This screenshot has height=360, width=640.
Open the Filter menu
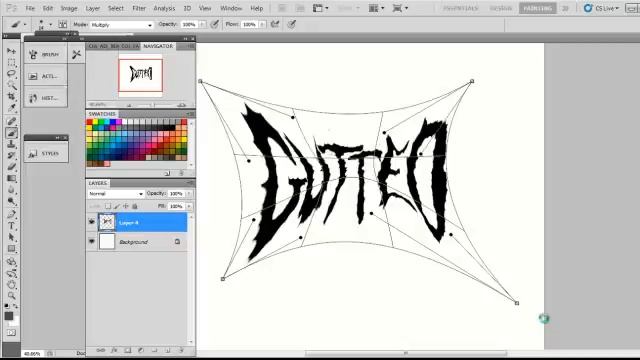point(139,8)
